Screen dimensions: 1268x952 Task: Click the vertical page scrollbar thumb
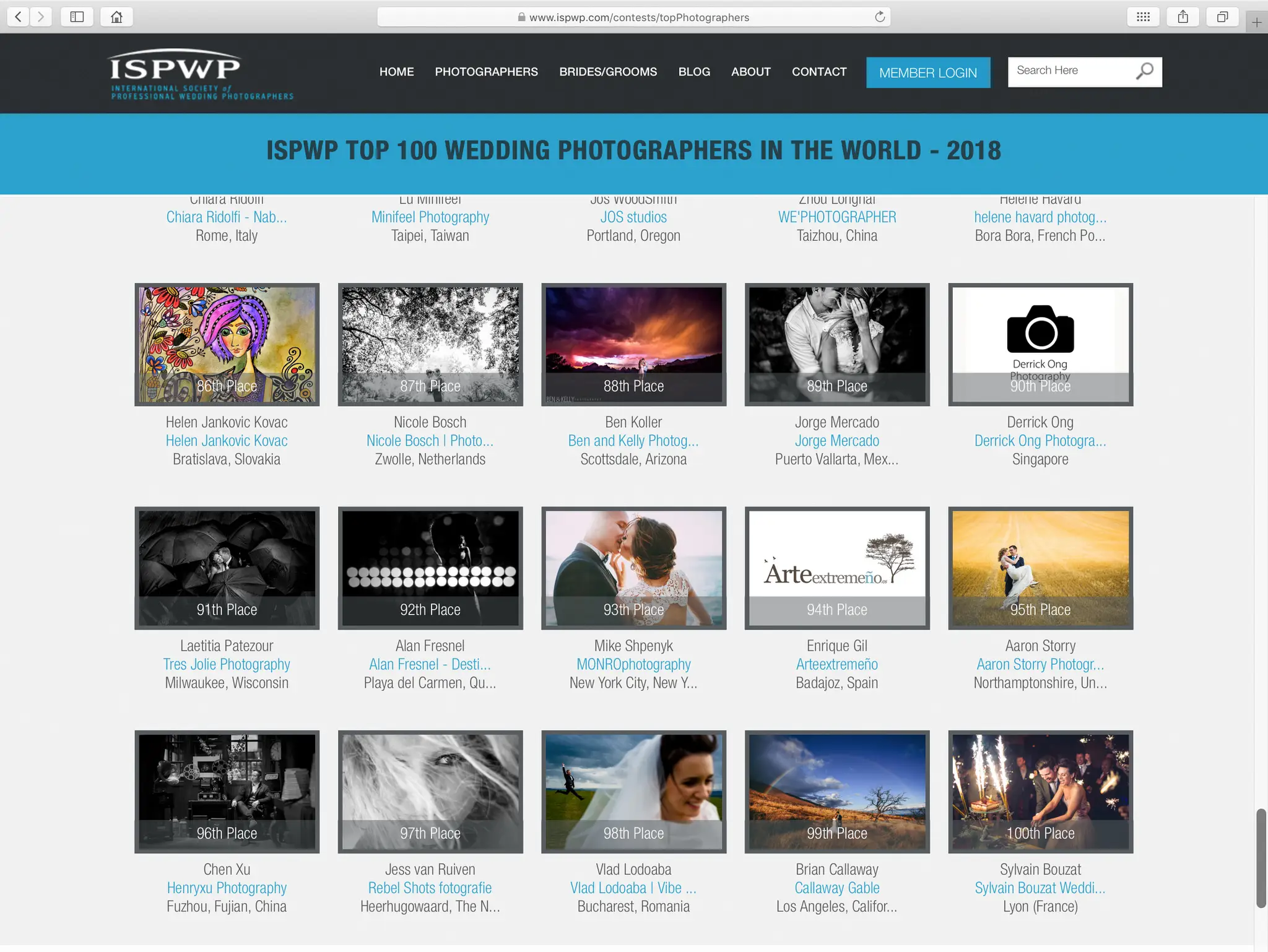point(1261,859)
